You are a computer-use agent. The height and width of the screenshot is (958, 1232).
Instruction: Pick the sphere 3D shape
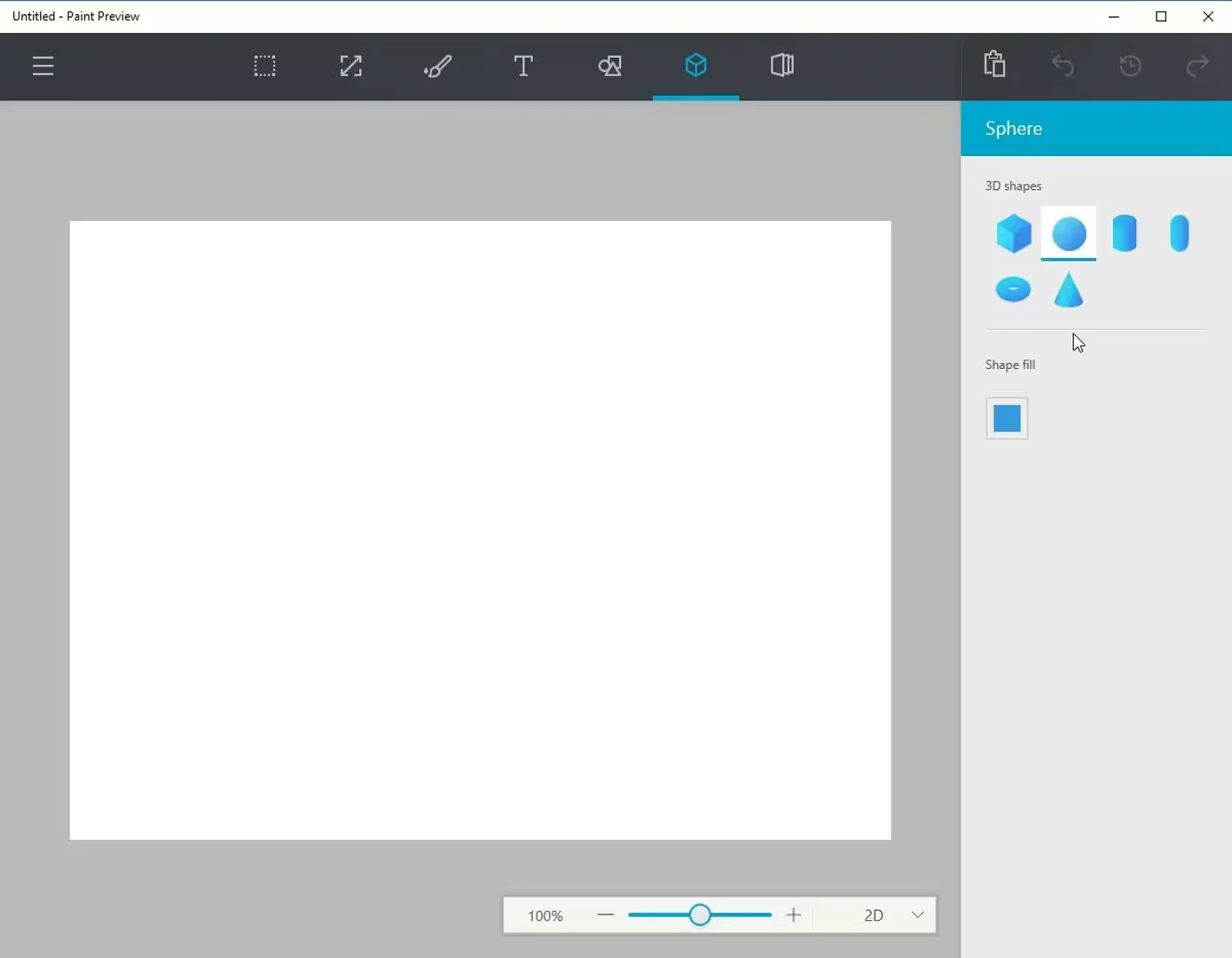click(1069, 234)
